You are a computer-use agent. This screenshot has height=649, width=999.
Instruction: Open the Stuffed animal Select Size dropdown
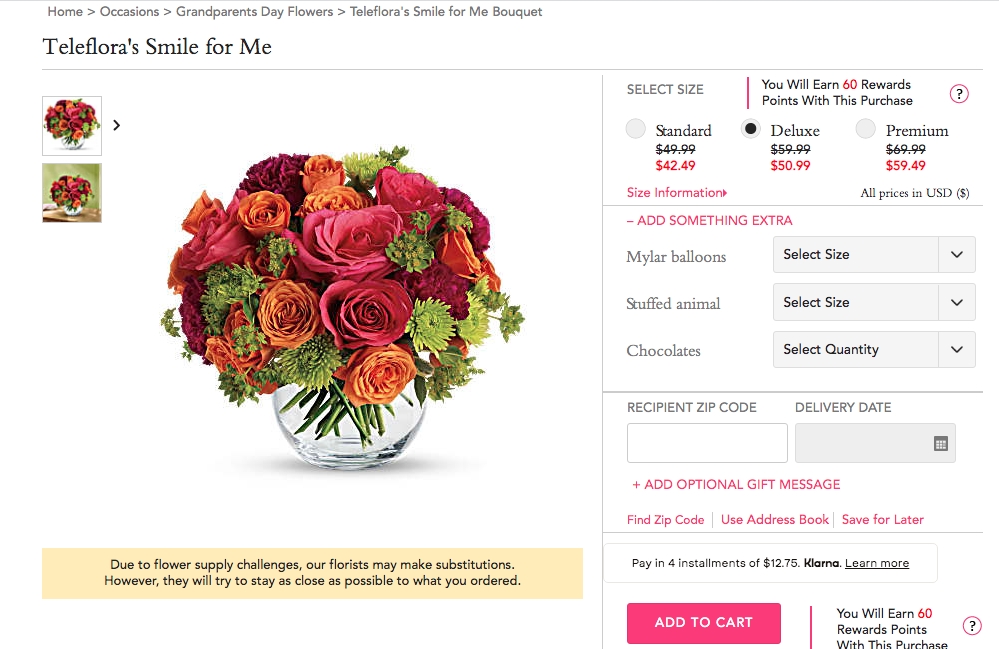(872, 302)
